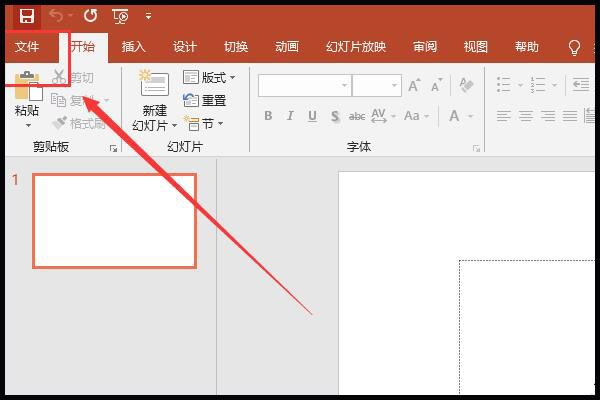This screenshot has width=600, height=400.
Task: Click the Tell Me lightbulb icon
Action: click(x=574, y=47)
